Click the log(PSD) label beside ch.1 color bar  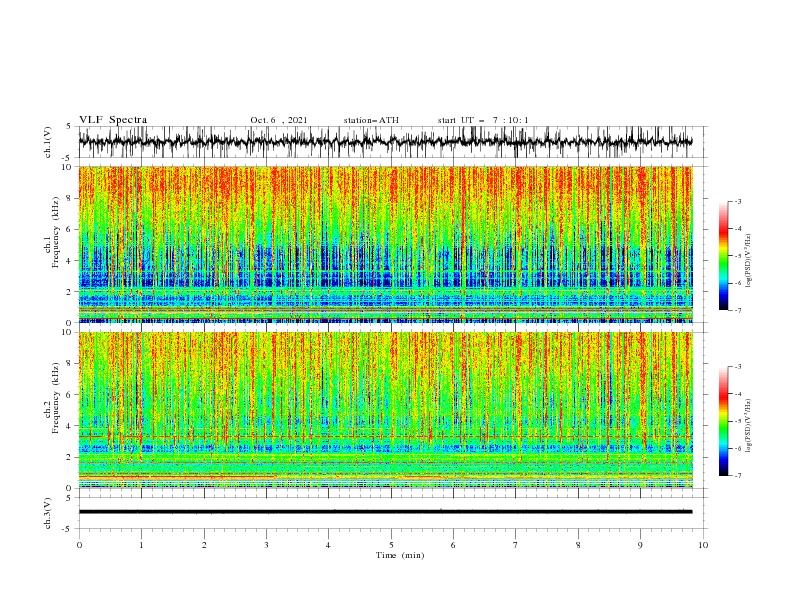pyautogui.click(x=748, y=261)
